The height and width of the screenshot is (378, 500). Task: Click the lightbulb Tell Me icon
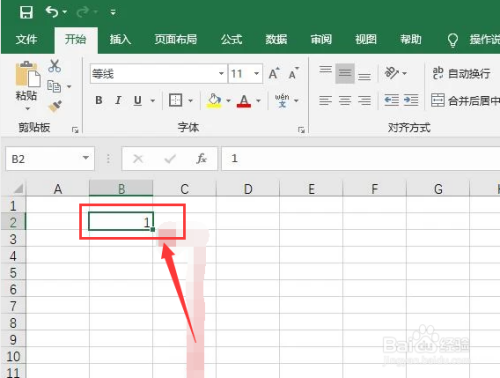(453, 40)
